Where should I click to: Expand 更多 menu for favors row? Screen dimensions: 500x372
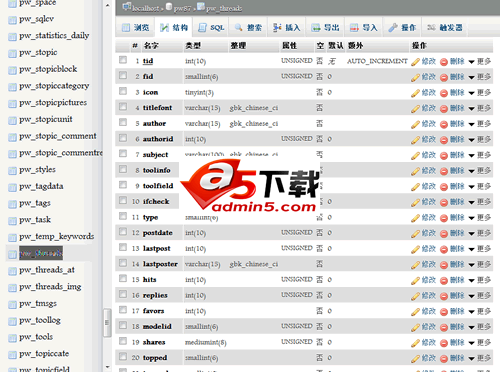[x=480, y=312]
